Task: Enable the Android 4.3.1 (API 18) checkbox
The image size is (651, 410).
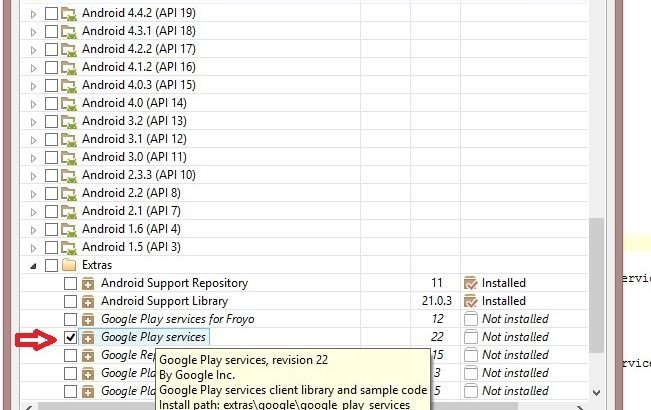Action: [x=51, y=31]
